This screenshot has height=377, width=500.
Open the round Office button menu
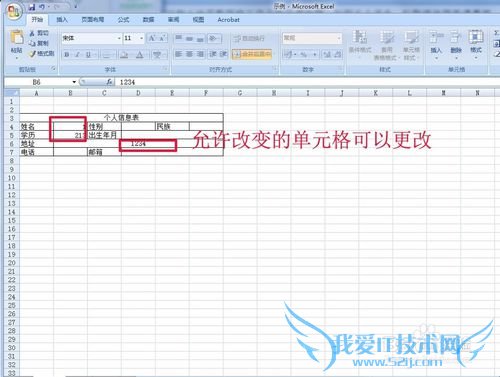[13, 12]
